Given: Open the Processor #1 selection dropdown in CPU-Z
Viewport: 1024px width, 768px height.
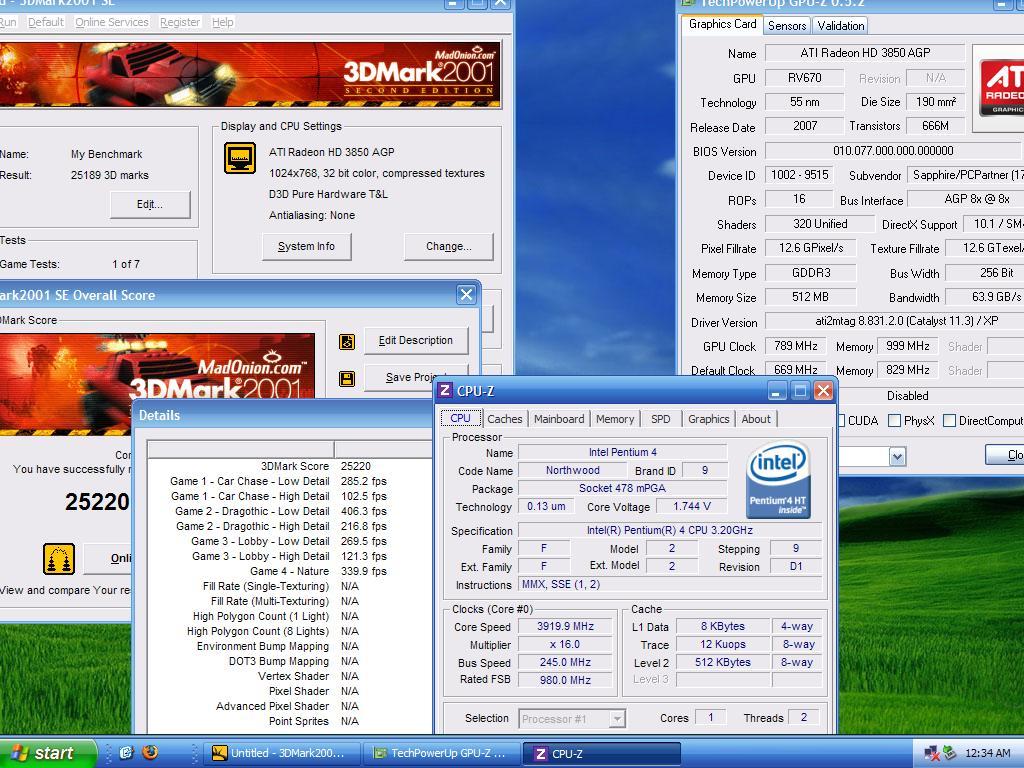Looking at the screenshot, I should click(x=616, y=719).
